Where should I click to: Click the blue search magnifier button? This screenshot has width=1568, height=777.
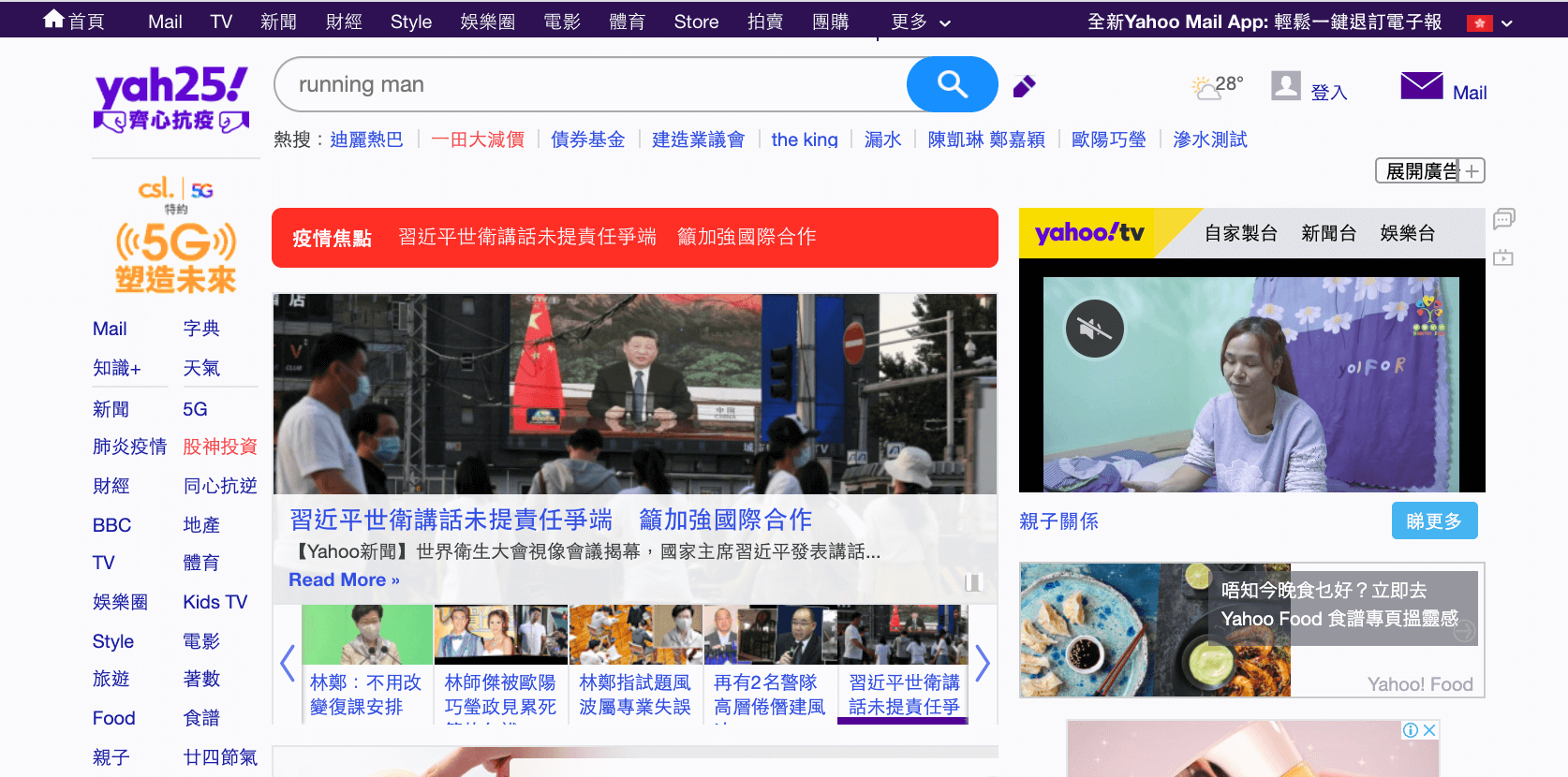pos(952,84)
